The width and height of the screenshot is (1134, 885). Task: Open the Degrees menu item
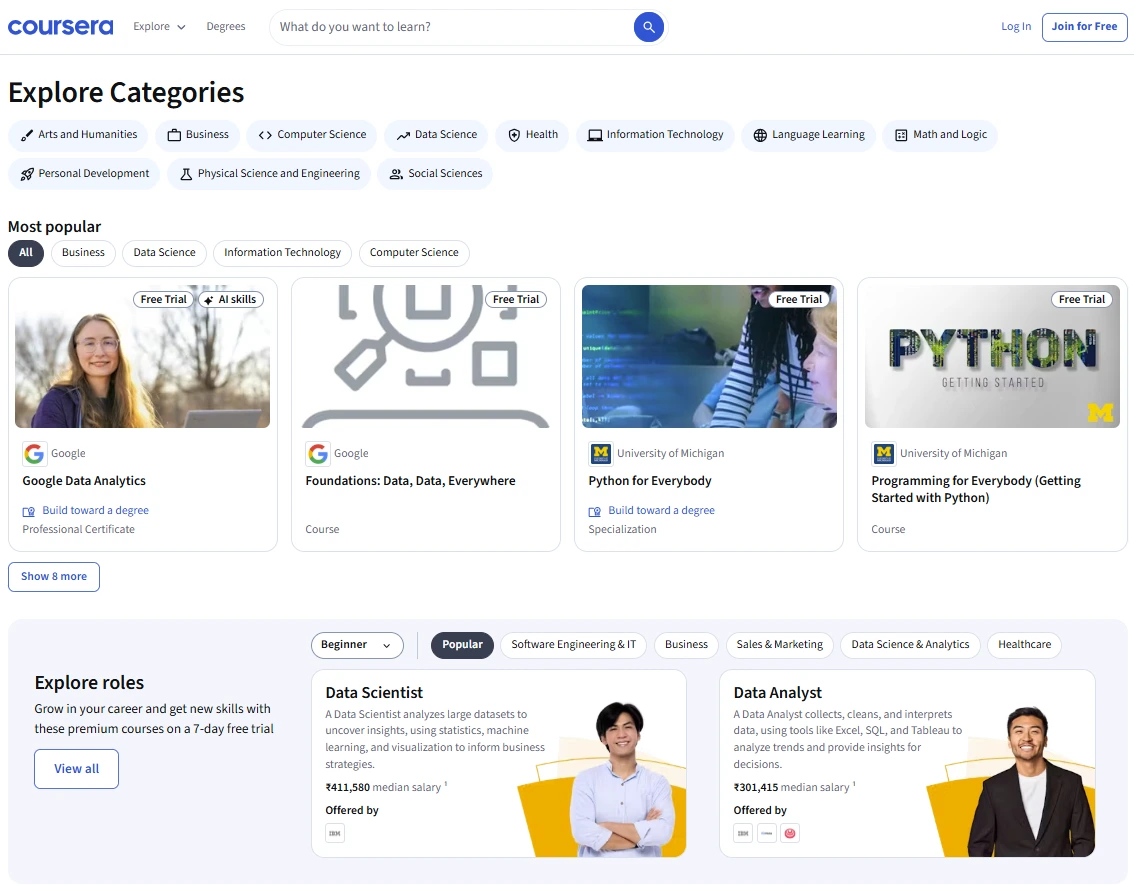(225, 27)
